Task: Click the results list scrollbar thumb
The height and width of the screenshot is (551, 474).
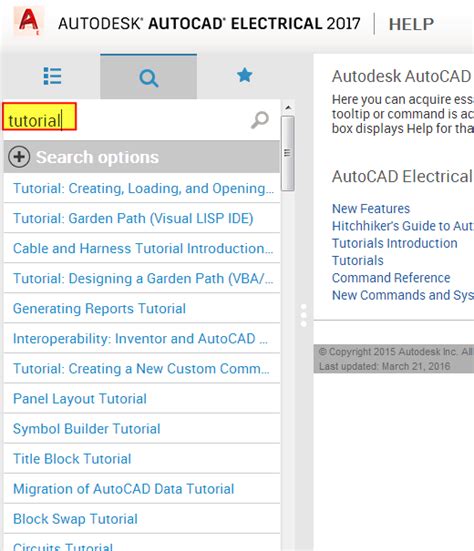Action: point(288,153)
